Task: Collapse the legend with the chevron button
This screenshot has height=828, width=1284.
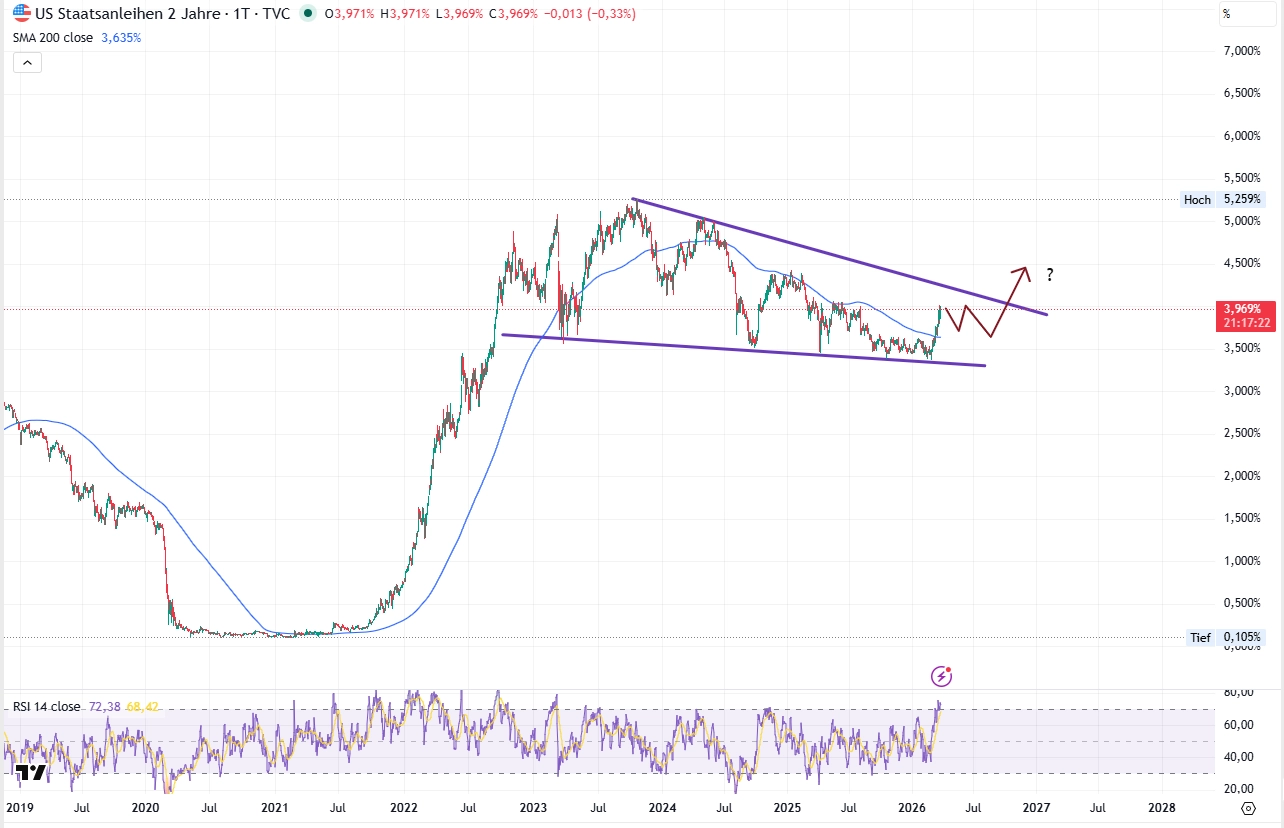Action: 27,62
